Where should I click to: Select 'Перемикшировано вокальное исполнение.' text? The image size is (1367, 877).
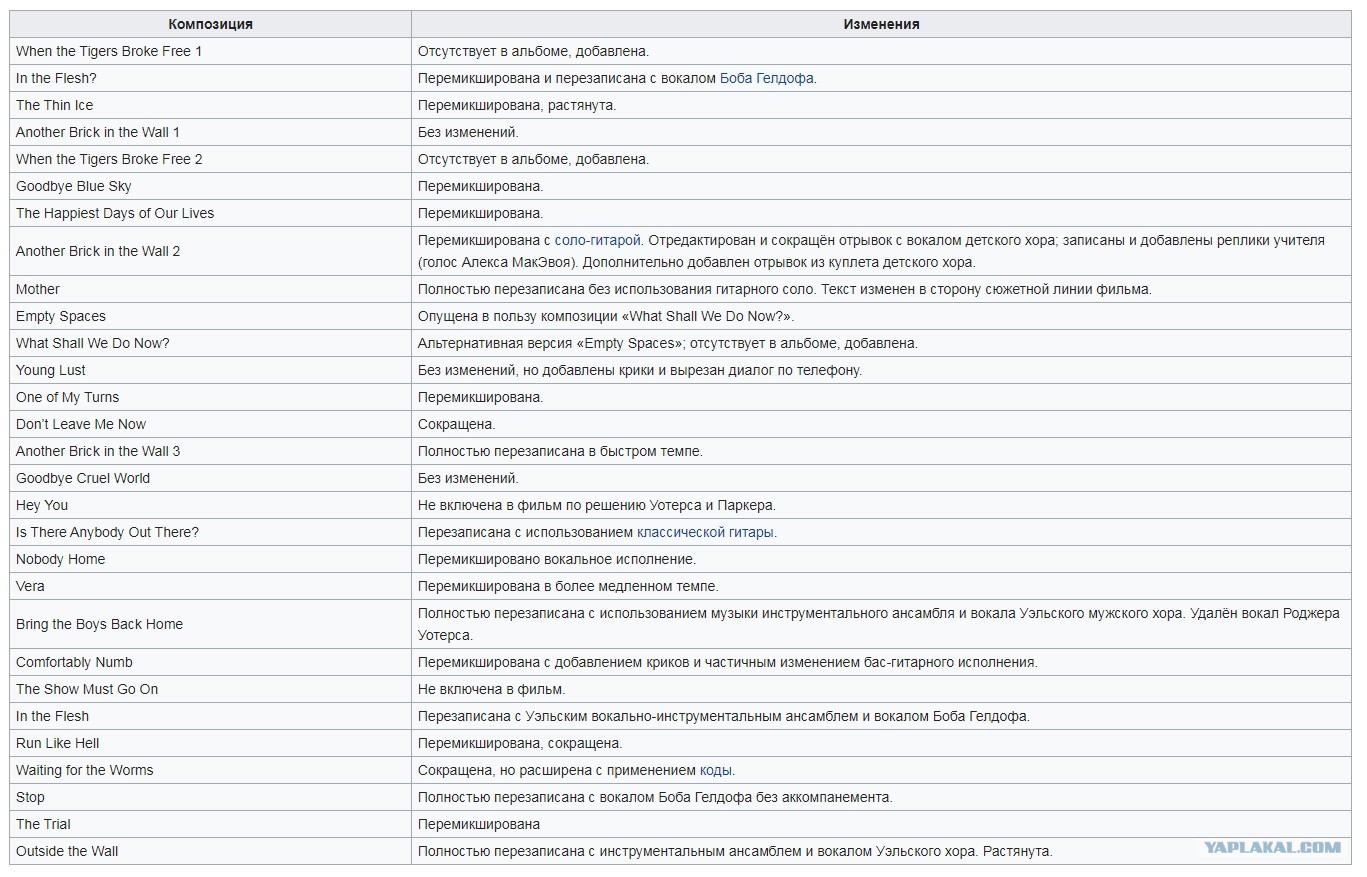tap(557, 559)
